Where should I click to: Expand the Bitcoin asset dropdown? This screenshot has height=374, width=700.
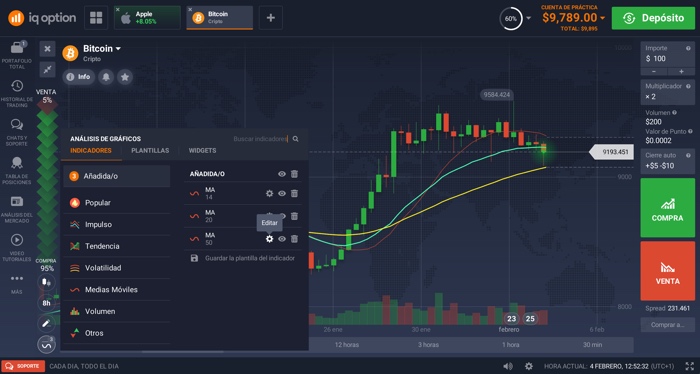tap(118, 49)
